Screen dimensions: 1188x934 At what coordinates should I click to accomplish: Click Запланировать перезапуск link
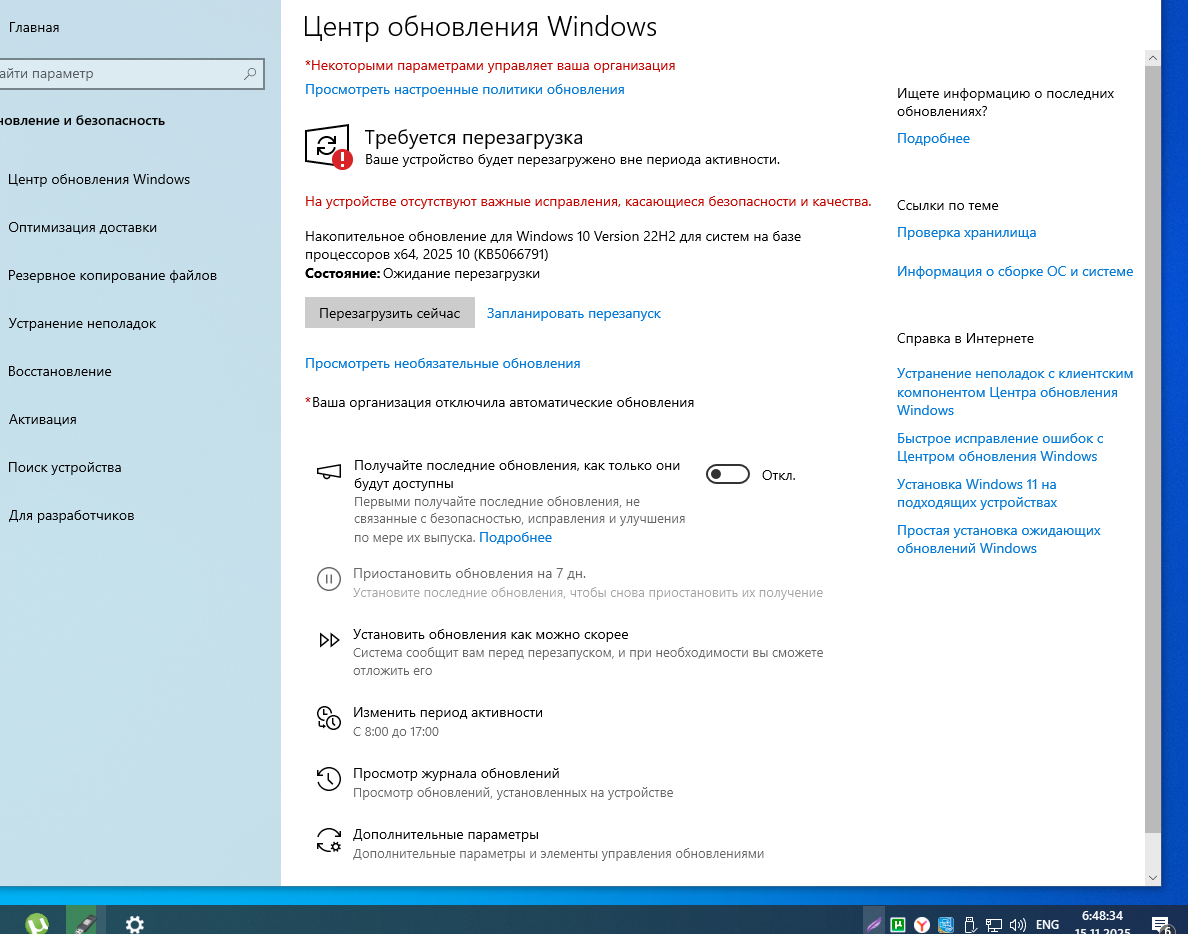click(x=574, y=314)
